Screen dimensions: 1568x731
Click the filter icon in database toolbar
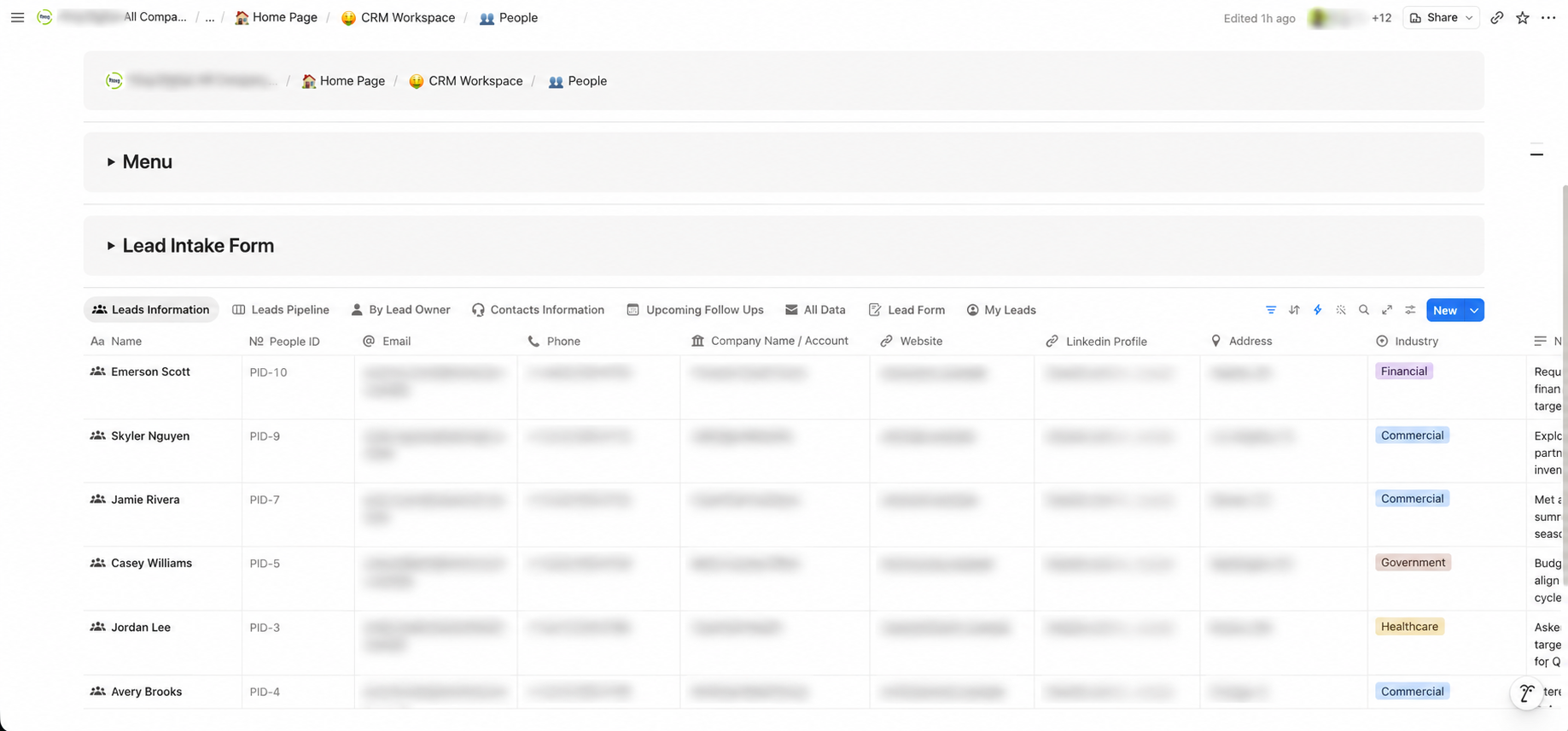click(x=1271, y=310)
